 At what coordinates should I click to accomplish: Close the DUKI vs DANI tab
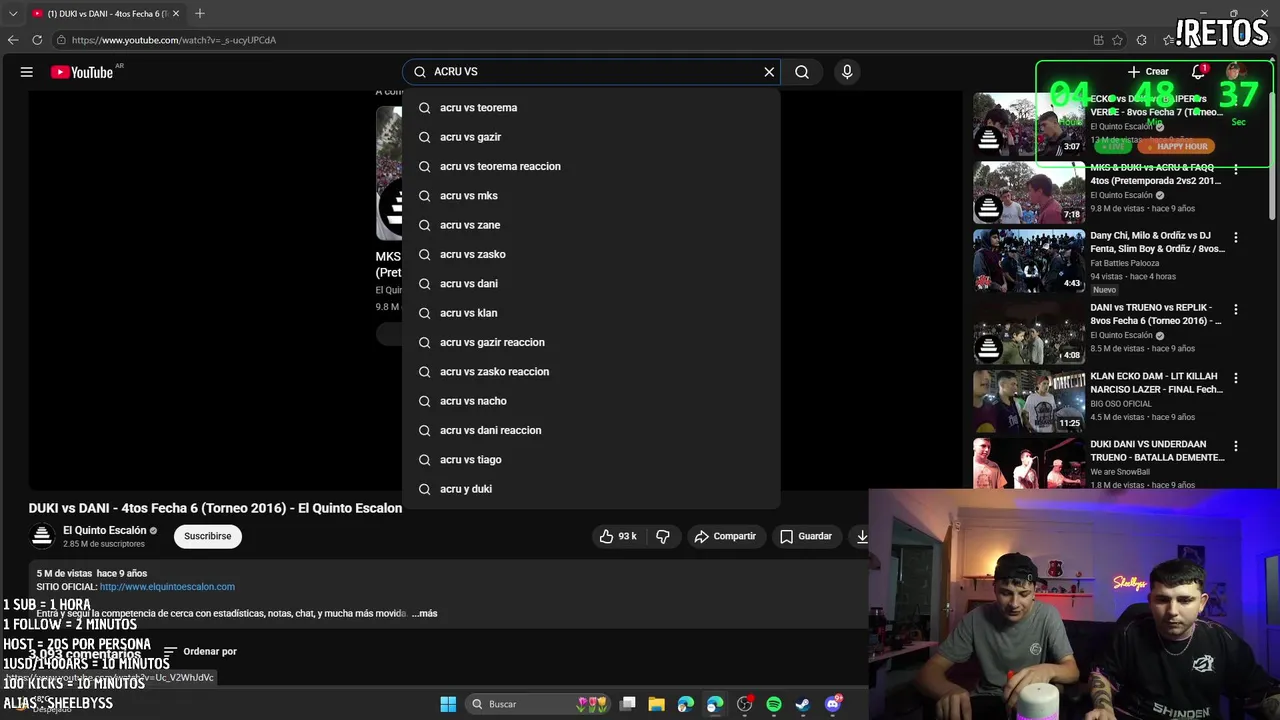coord(176,13)
